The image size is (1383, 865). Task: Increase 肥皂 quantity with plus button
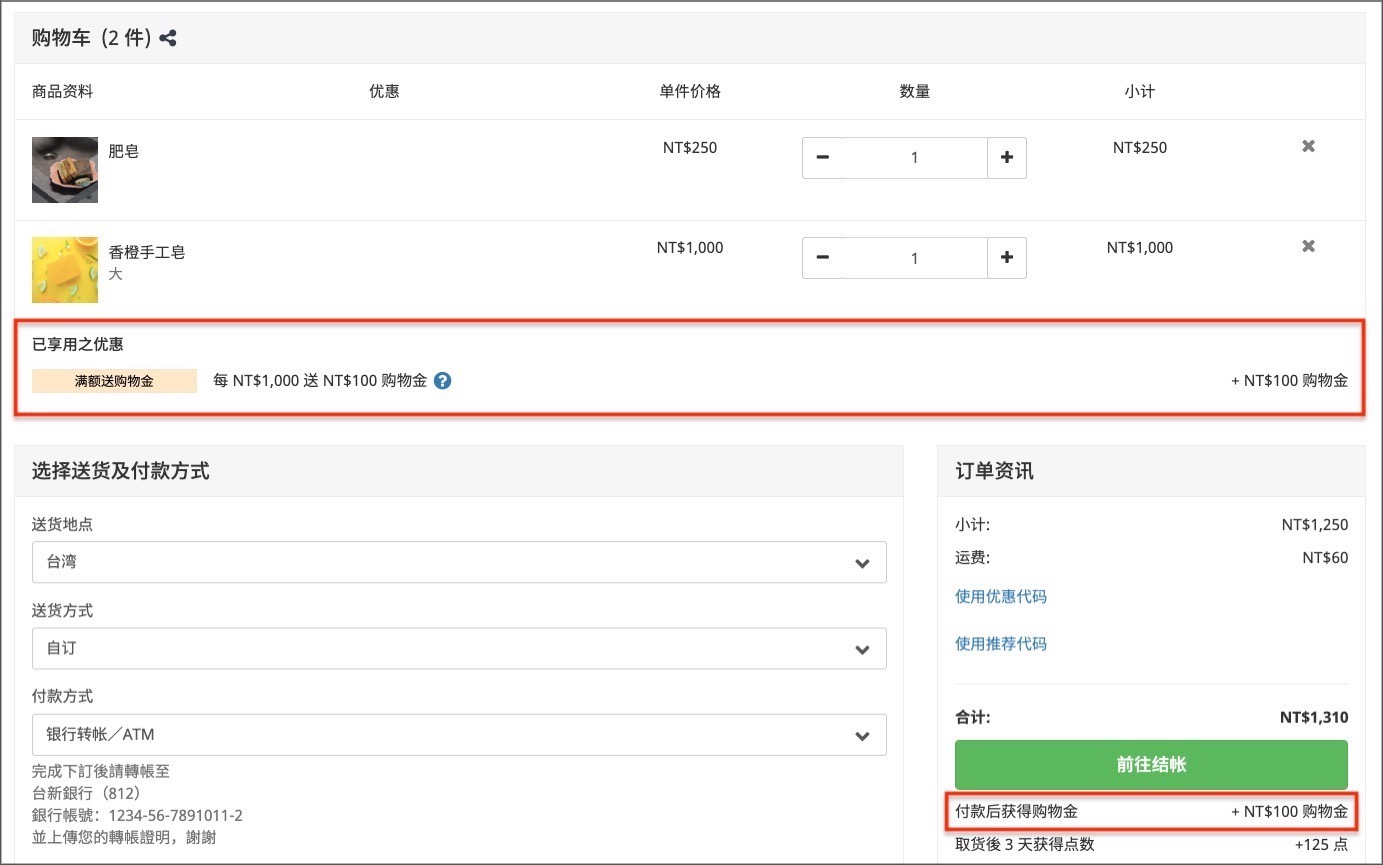coord(1007,158)
